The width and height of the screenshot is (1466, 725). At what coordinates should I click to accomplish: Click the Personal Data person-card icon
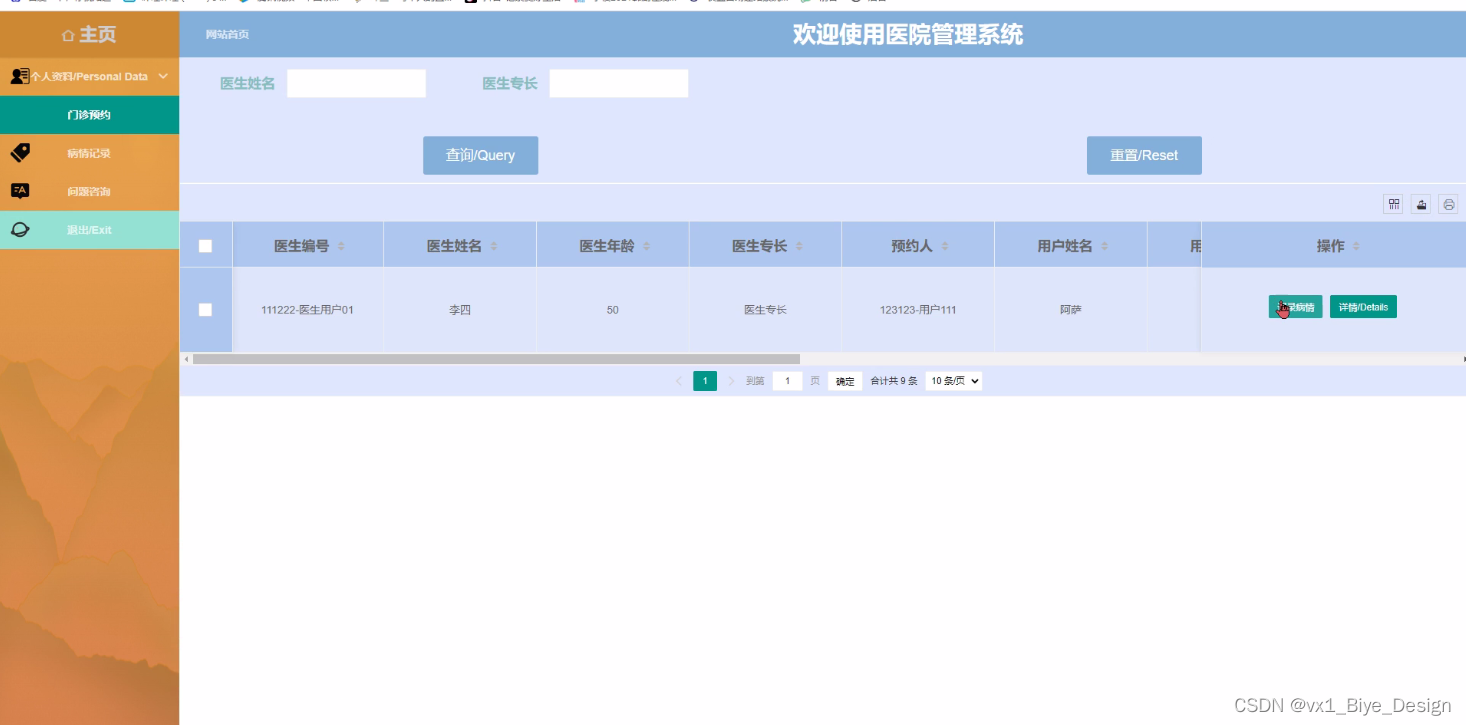[x=19, y=76]
